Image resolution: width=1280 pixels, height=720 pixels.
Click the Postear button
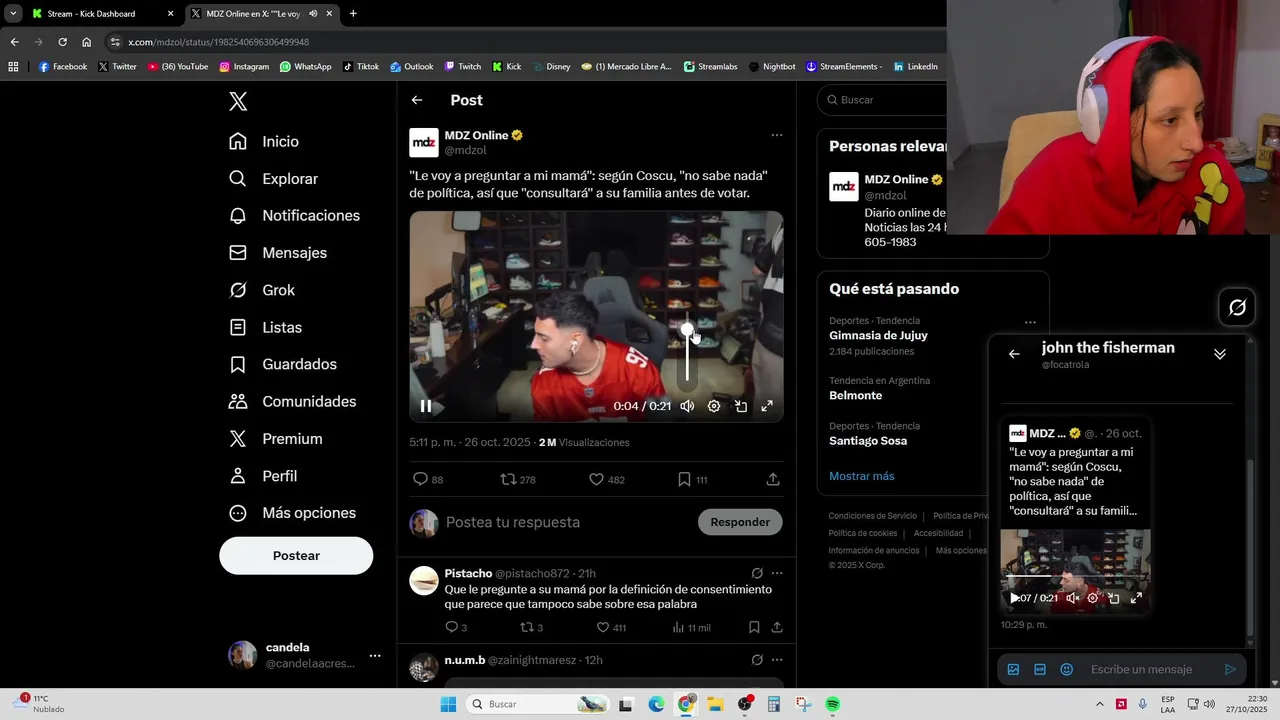coord(296,556)
